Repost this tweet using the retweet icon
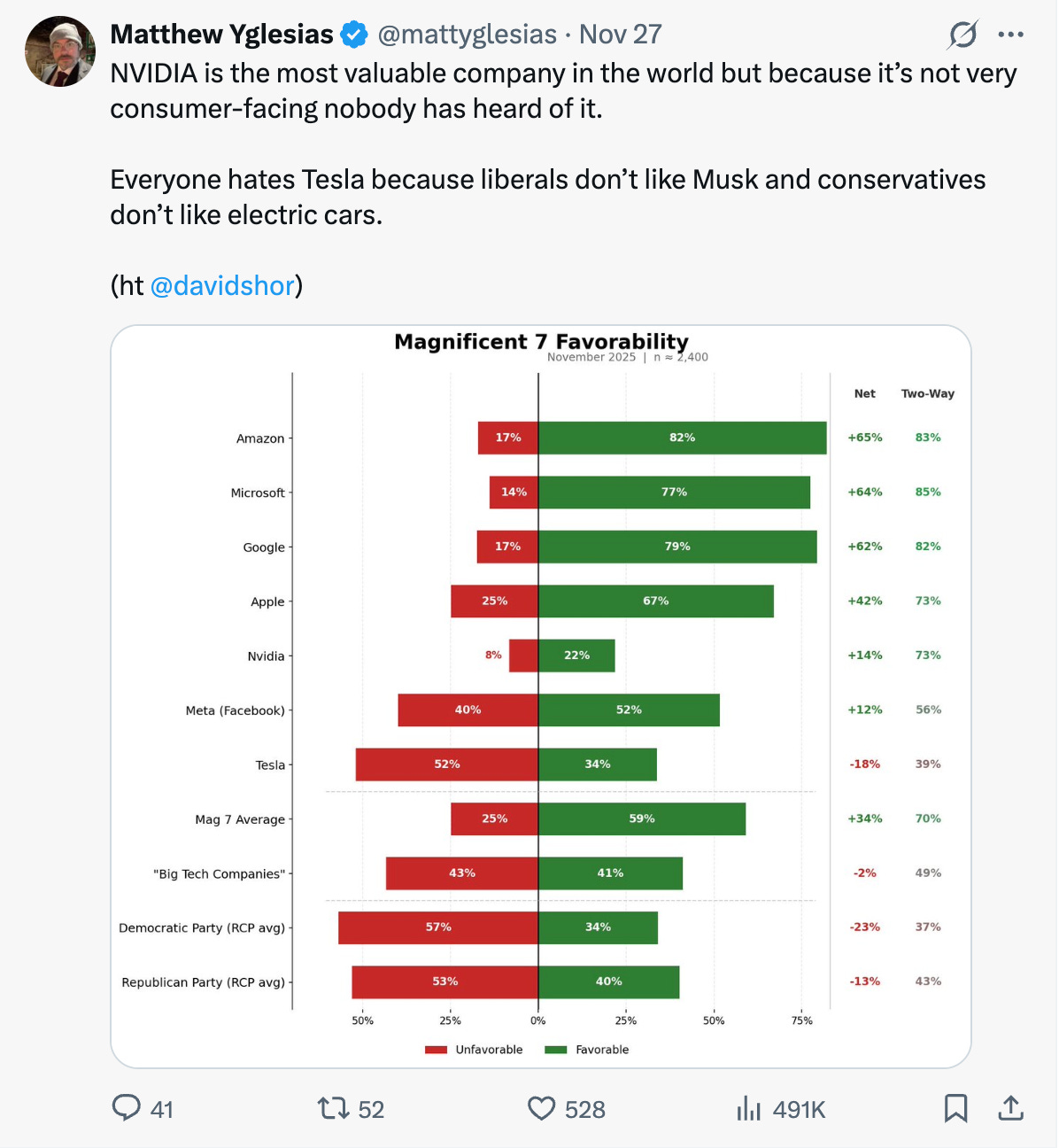 point(333,1108)
